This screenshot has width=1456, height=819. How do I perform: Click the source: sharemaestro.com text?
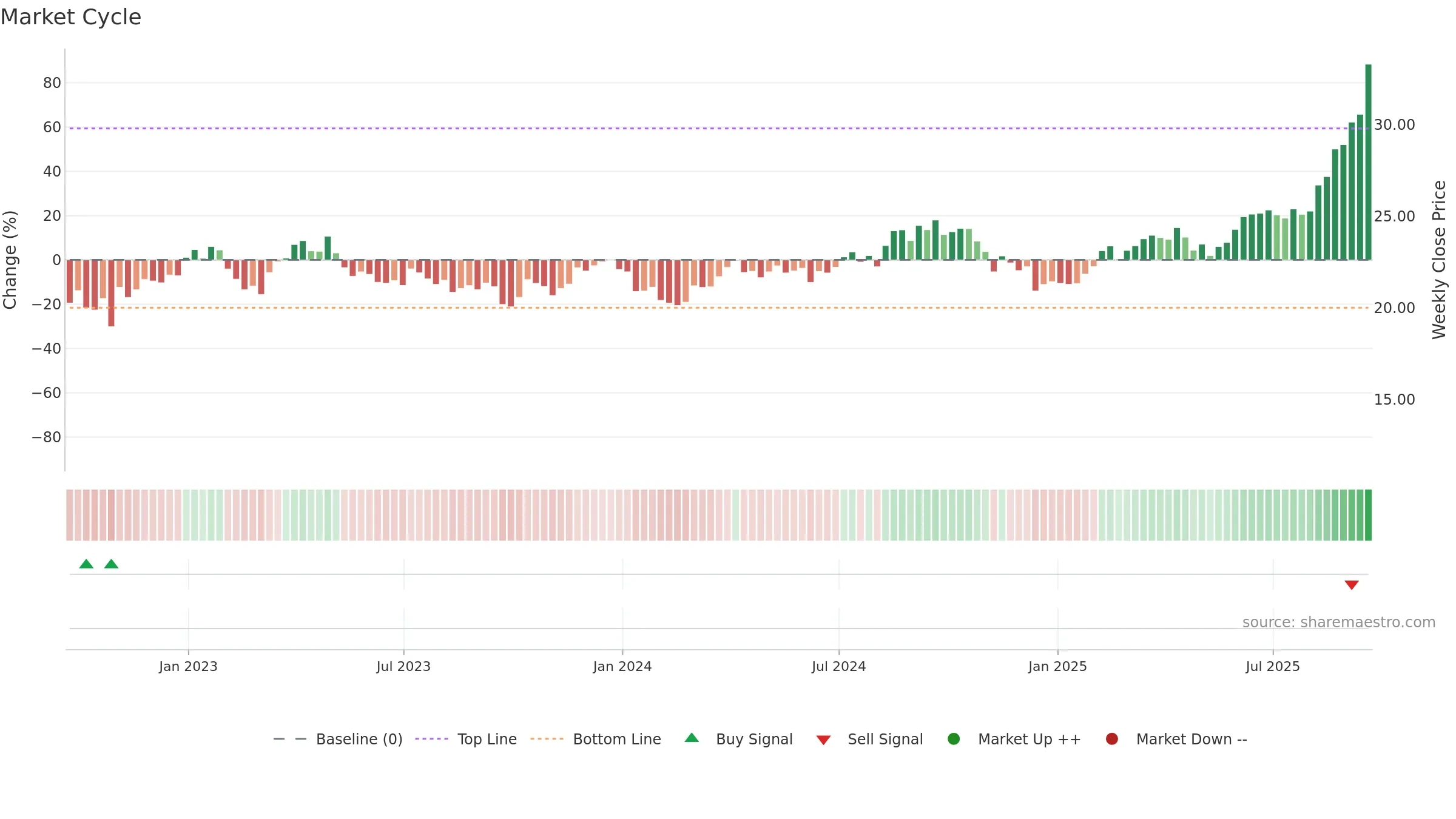tap(1339, 622)
